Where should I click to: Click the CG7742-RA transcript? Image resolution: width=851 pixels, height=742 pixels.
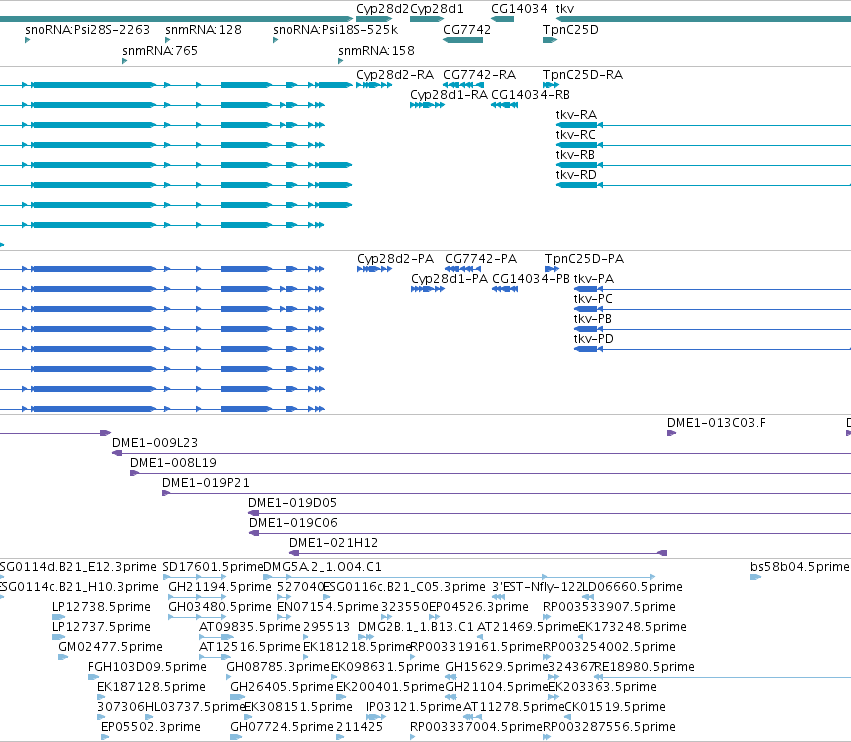pos(463,85)
